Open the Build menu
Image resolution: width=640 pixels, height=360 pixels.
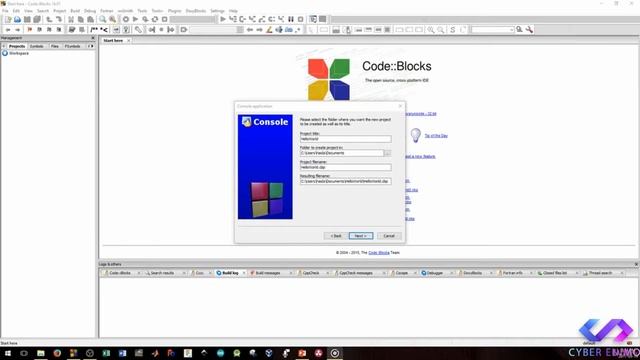75,11
